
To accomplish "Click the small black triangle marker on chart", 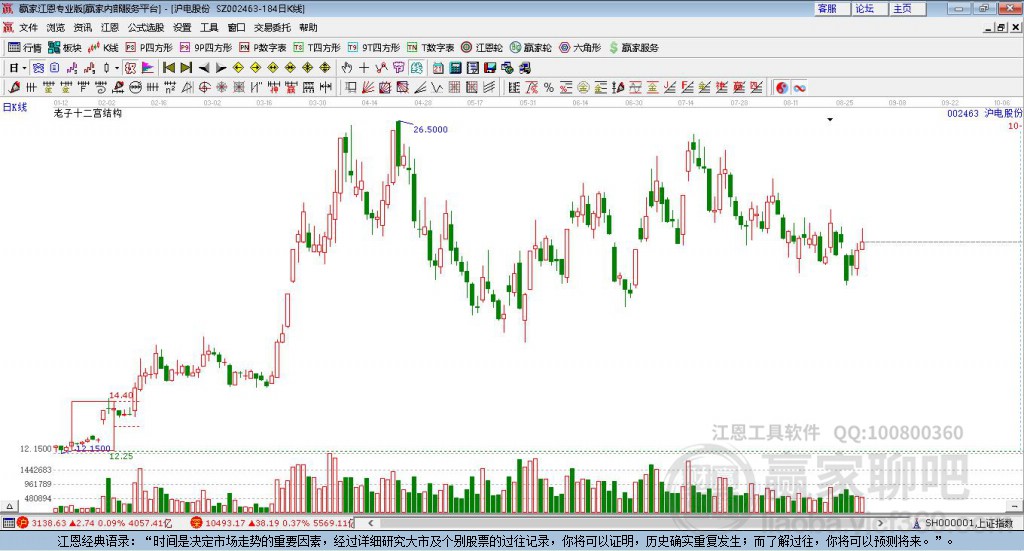I will pyautogui.click(x=830, y=119).
